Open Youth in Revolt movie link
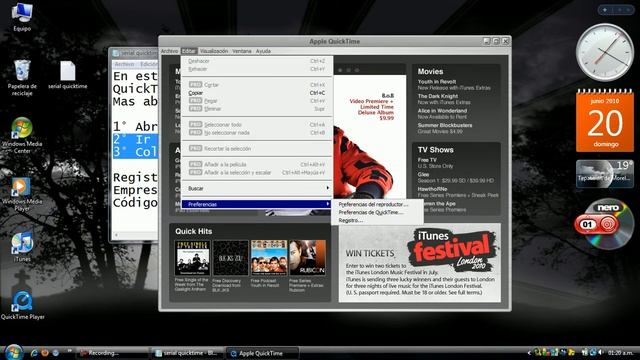Viewport: 640px width, 360px height. coord(437,82)
